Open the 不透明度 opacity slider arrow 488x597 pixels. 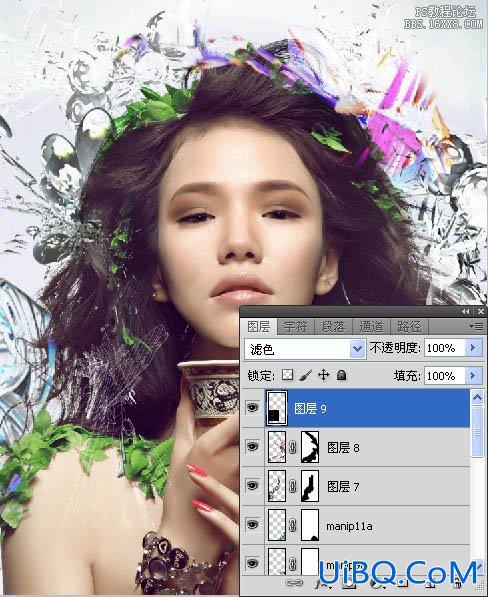point(473,348)
